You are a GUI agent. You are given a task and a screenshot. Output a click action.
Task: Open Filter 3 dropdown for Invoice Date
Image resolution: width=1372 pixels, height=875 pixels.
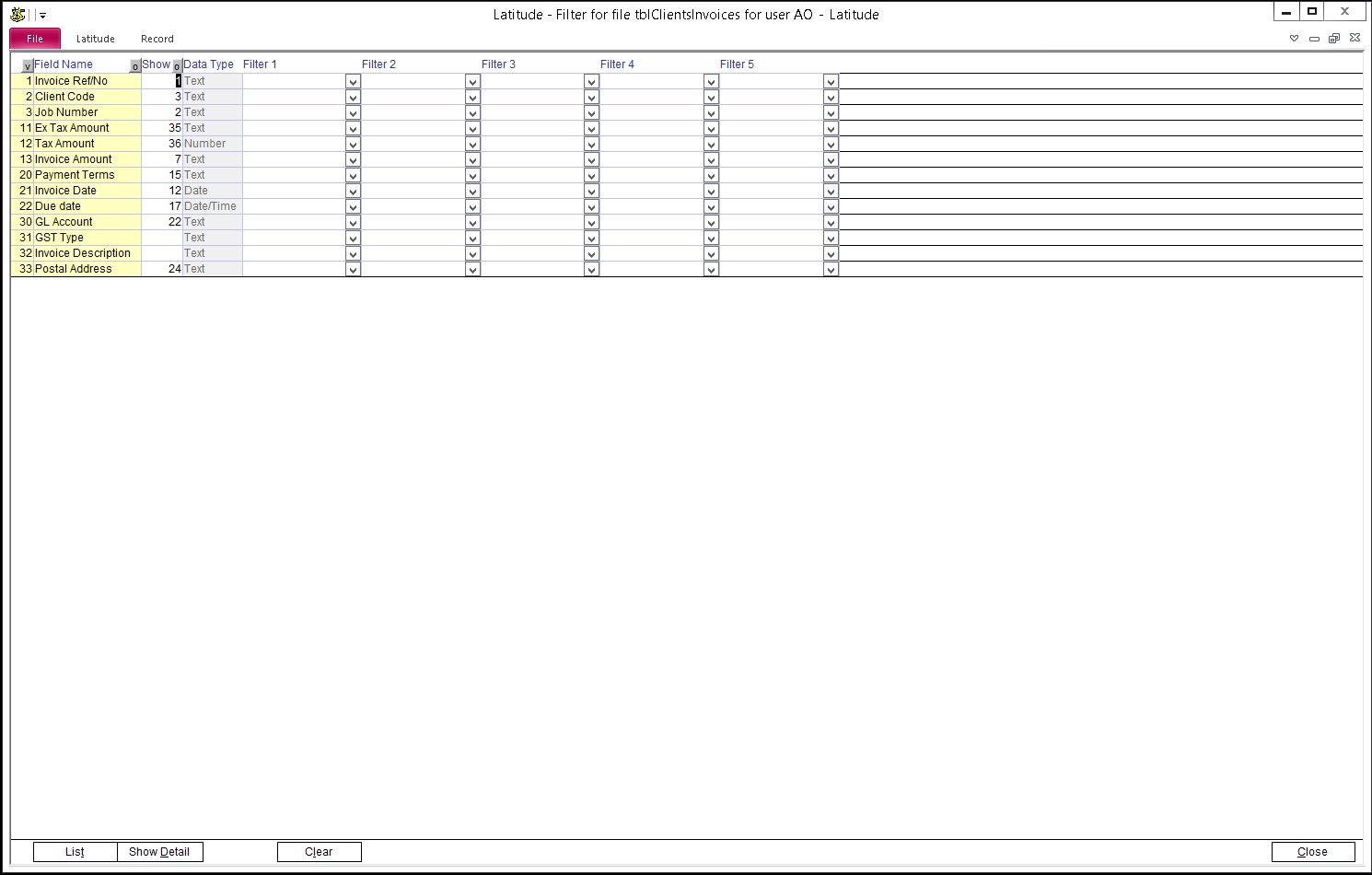591,192
